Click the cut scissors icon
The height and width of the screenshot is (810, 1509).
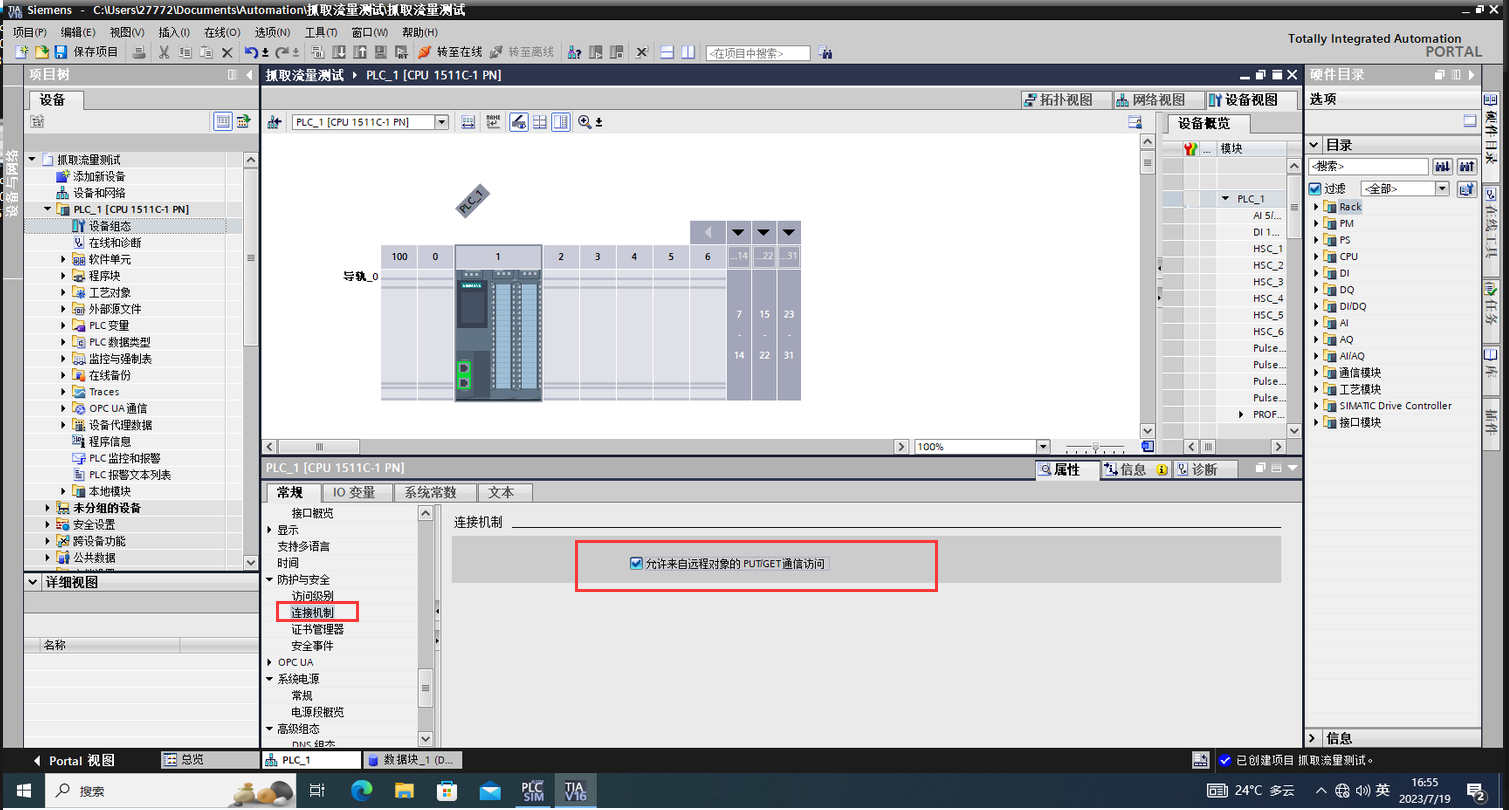tap(163, 52)
